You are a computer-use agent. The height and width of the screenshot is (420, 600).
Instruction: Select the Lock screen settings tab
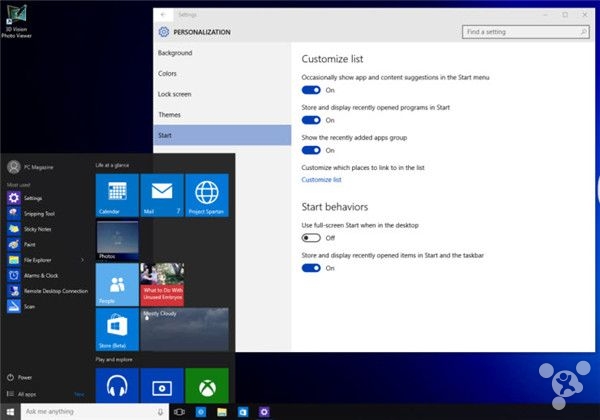click(176, 93)
